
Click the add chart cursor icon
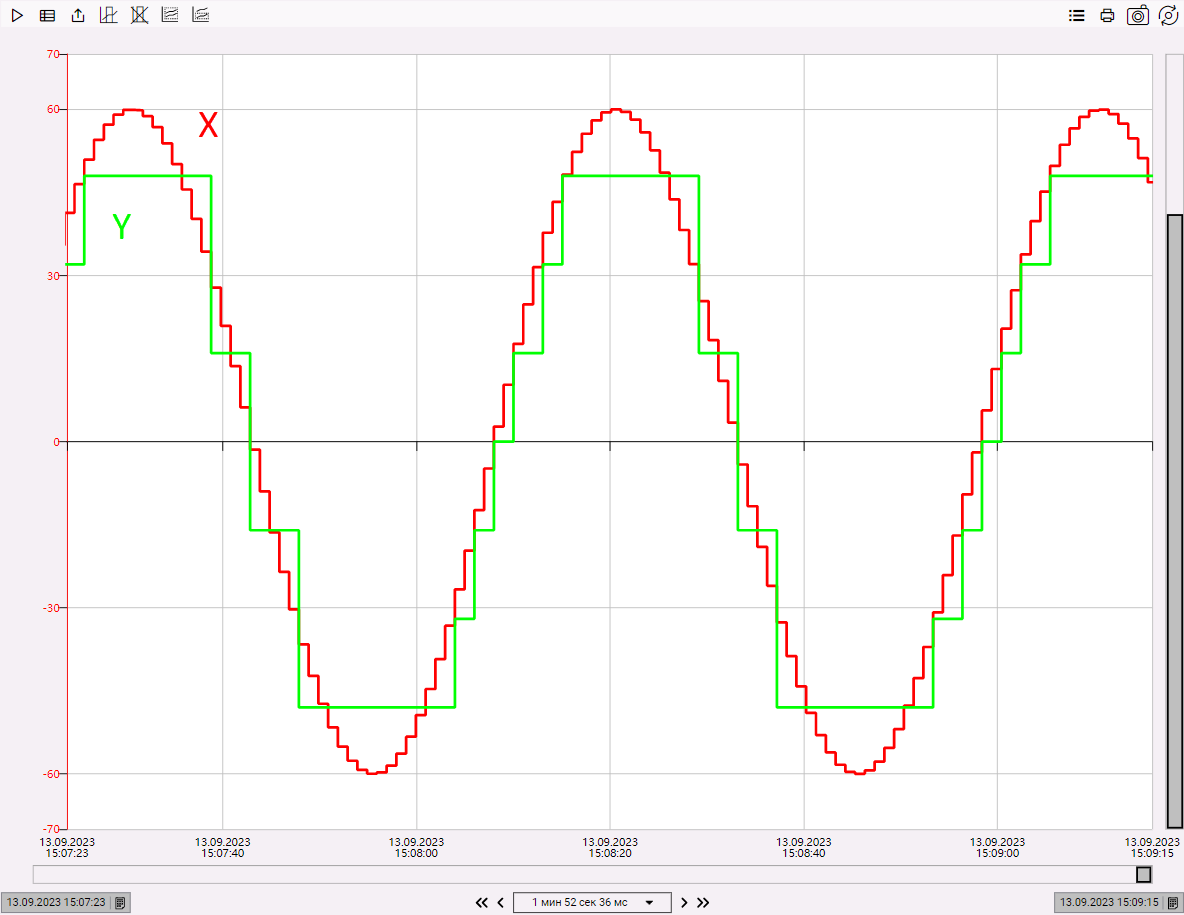pos(108,15)
